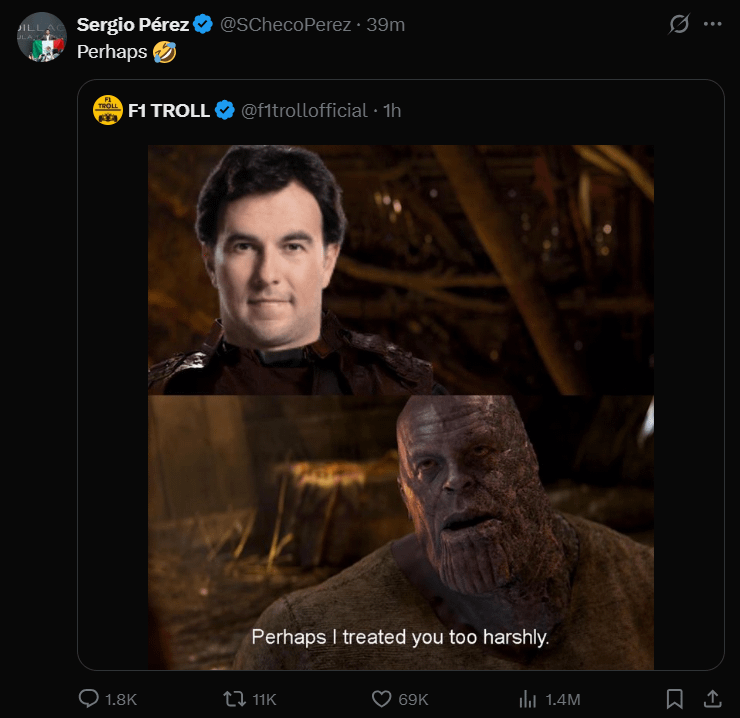Viewport: 740px width, 718px height.
Task: Open the @f1trollofficial handle
Action: click(x=304, y=110)
